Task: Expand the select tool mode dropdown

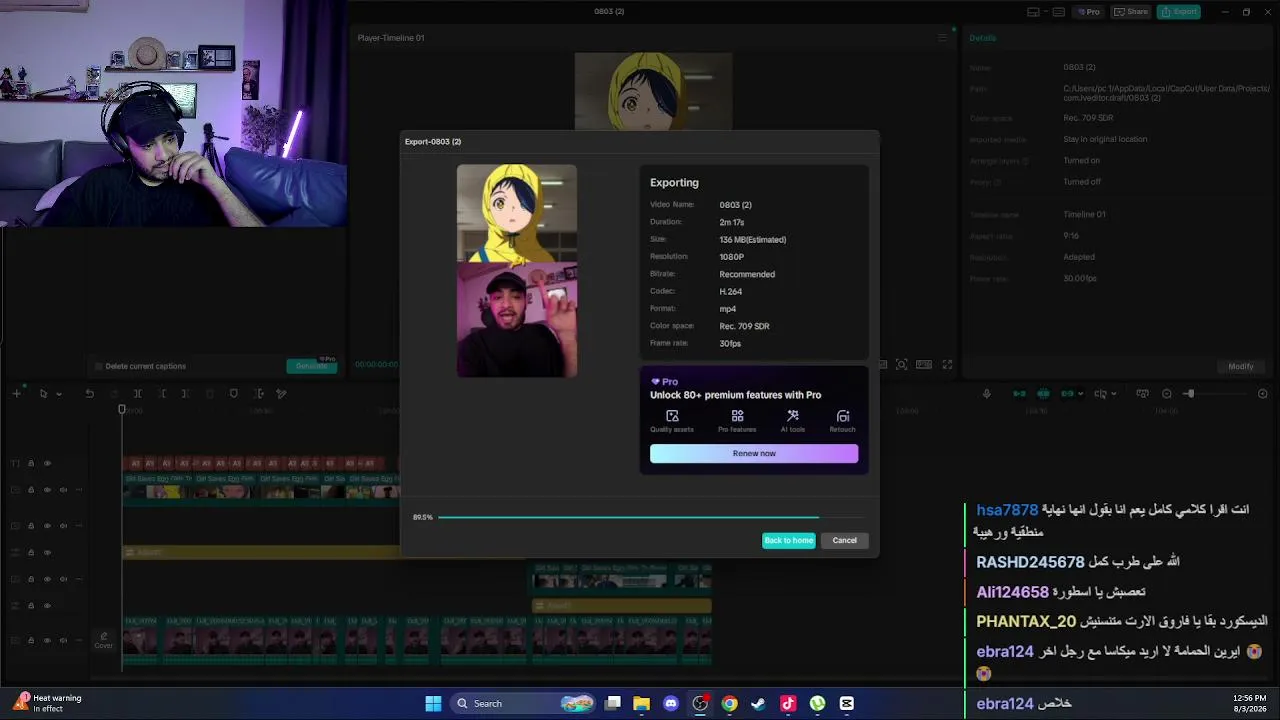Action: (58, 394)
